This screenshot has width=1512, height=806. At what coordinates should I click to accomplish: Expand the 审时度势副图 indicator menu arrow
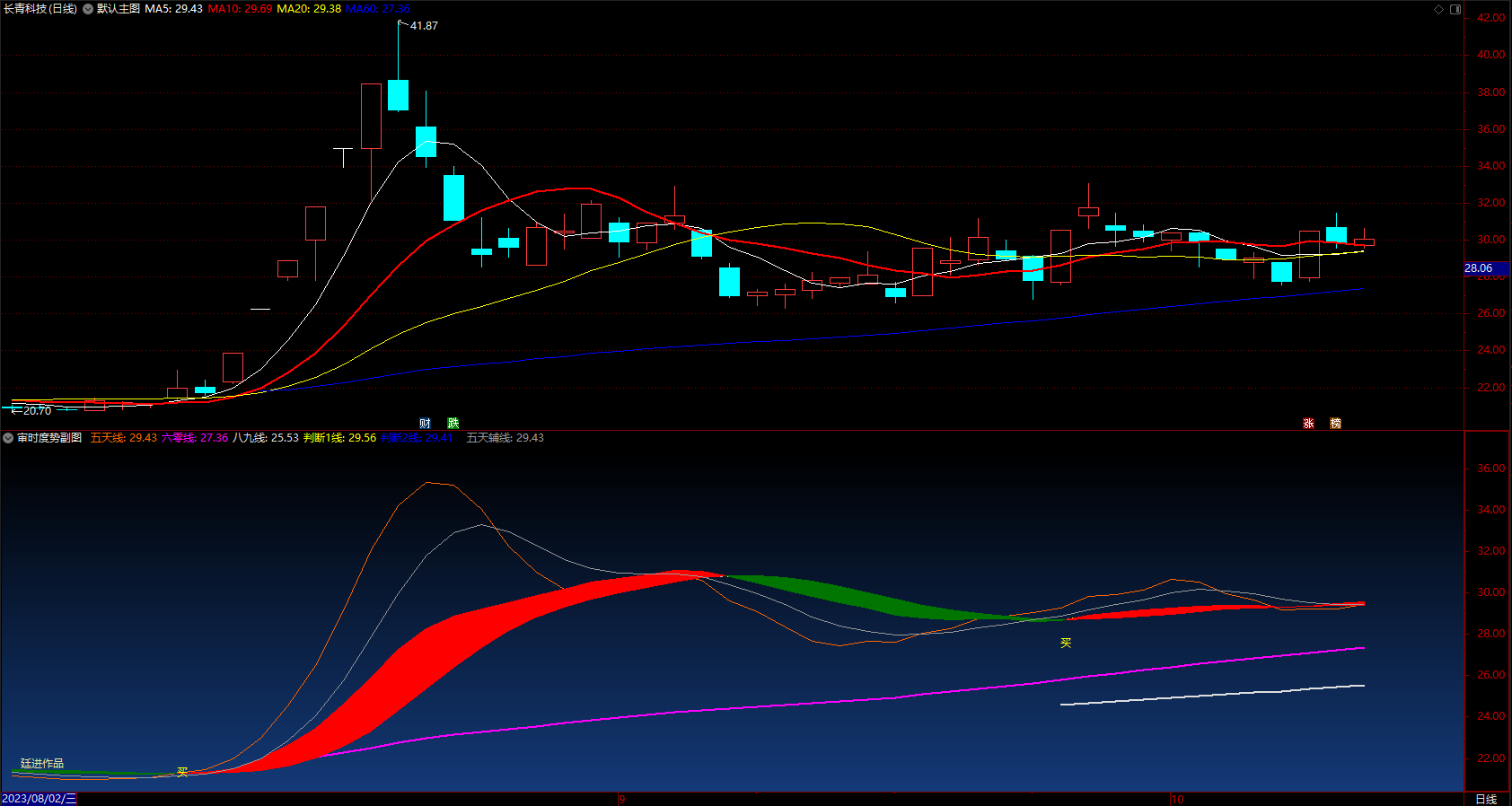pyautogui.click(x=8, y=438)
